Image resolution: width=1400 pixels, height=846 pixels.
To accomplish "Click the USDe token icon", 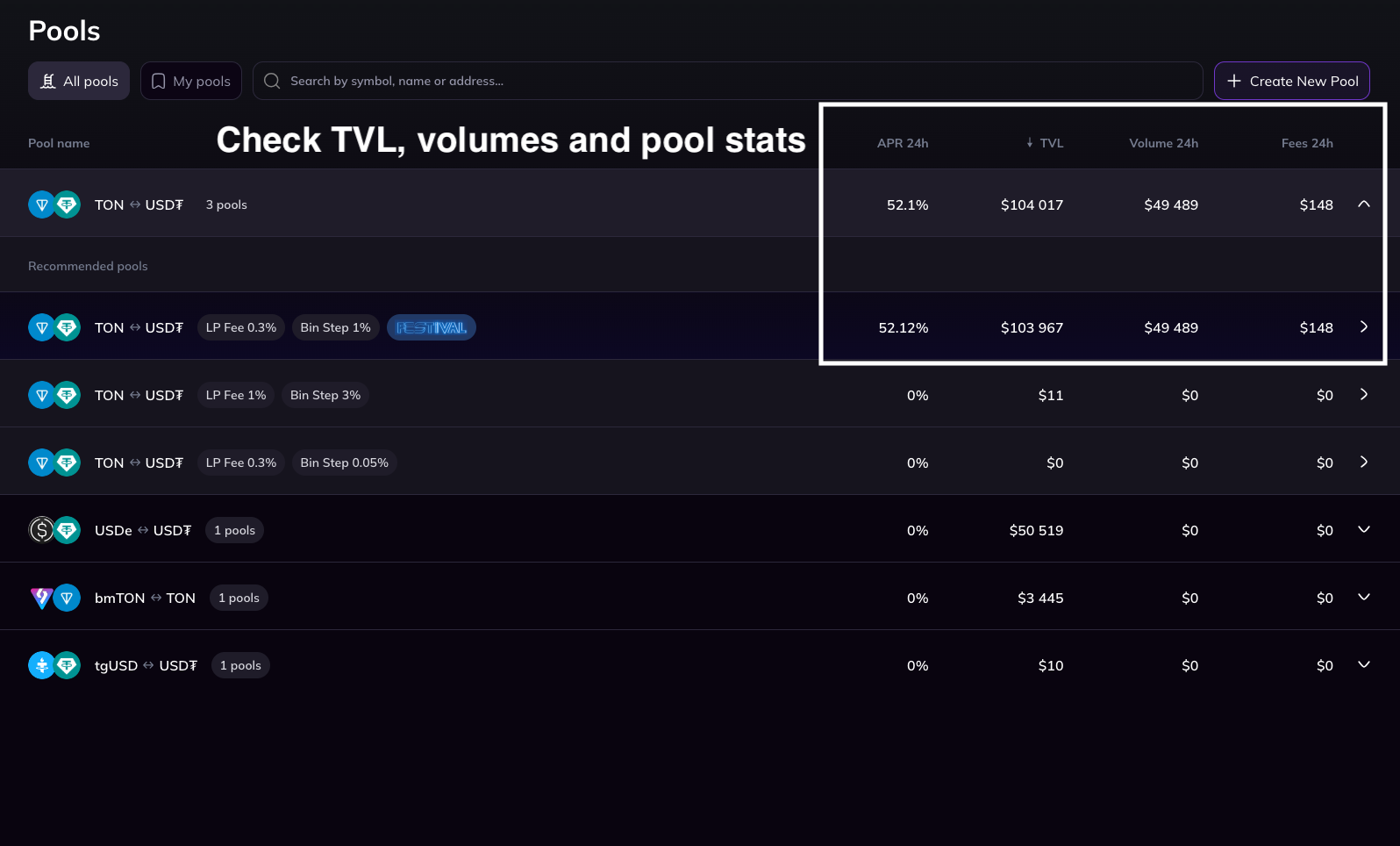I will tap(41, 530).
